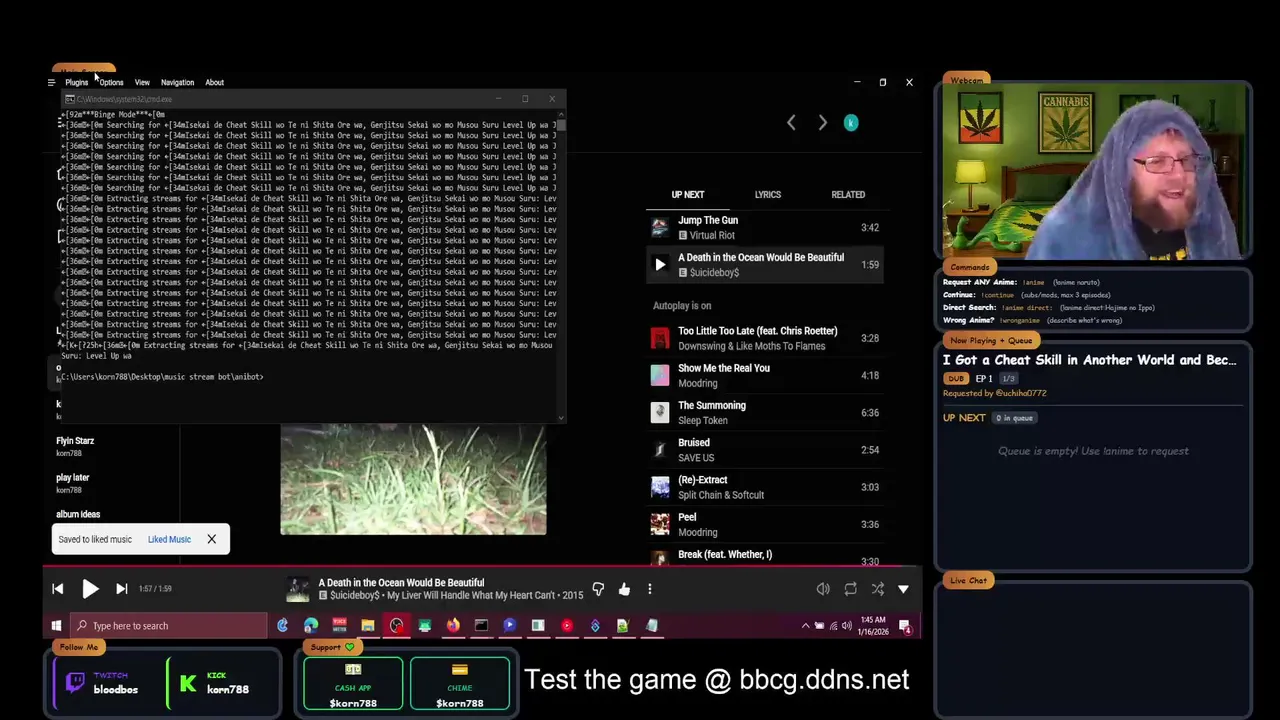The height and width of the screenshot is (720, 1280).
Task: Show hidden system tray icons
Action: pyautogui.click(x=806, y=626)
